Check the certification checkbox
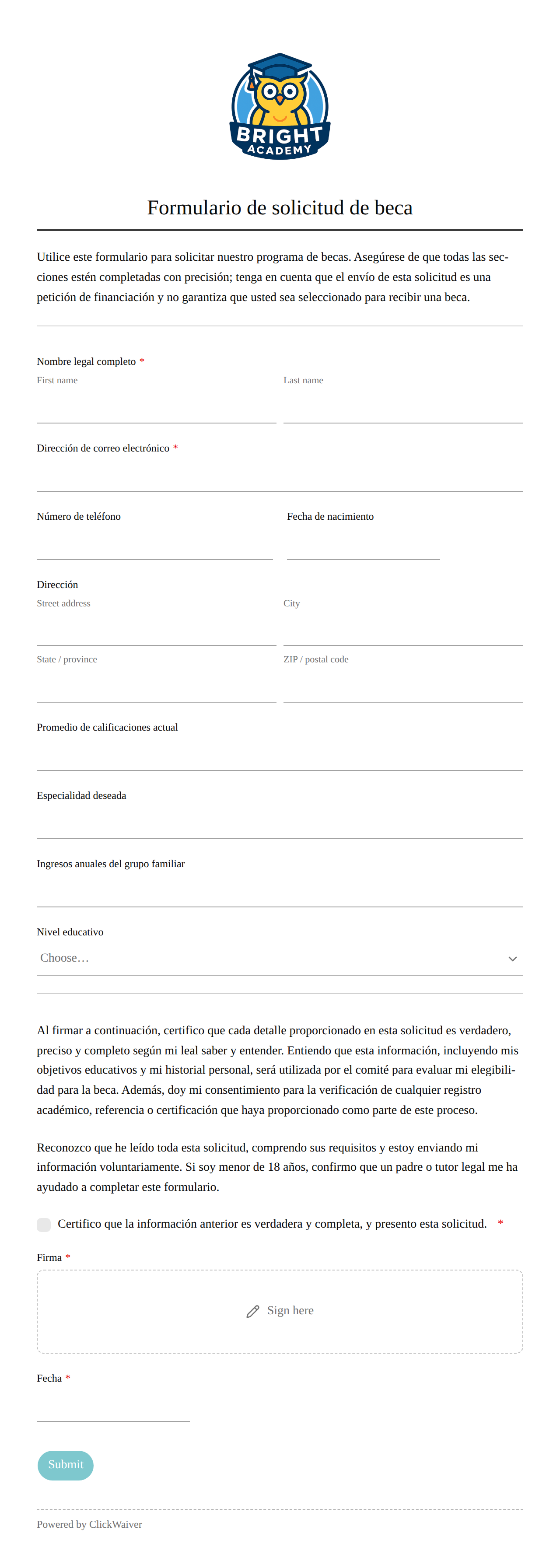The width and height of the screenshot is (560, 1568). 44,1224
